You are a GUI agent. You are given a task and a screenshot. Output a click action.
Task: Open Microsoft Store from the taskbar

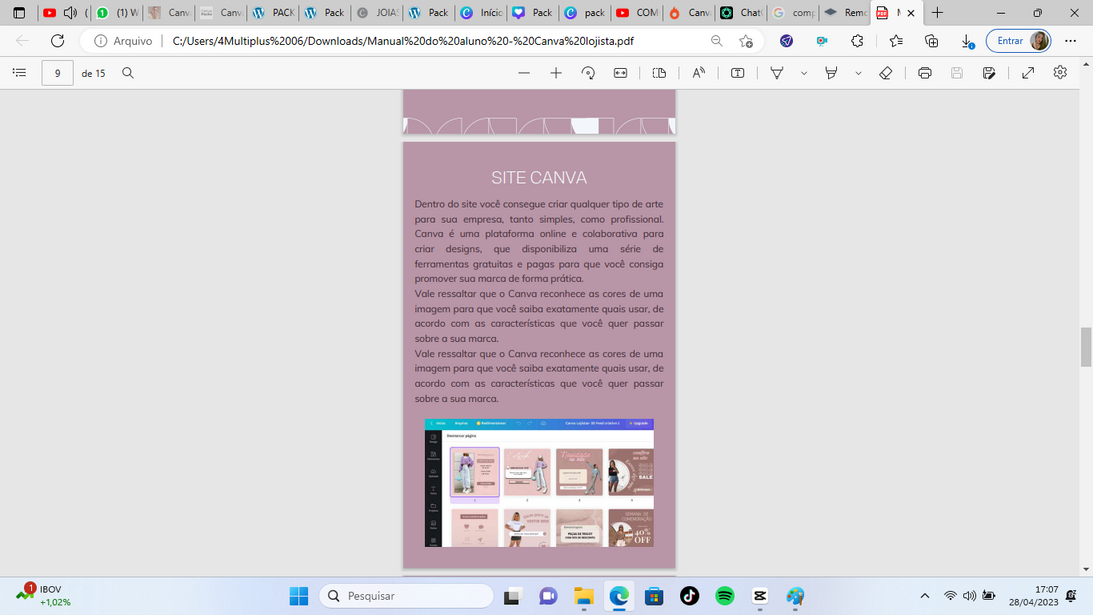pos(654,596)
